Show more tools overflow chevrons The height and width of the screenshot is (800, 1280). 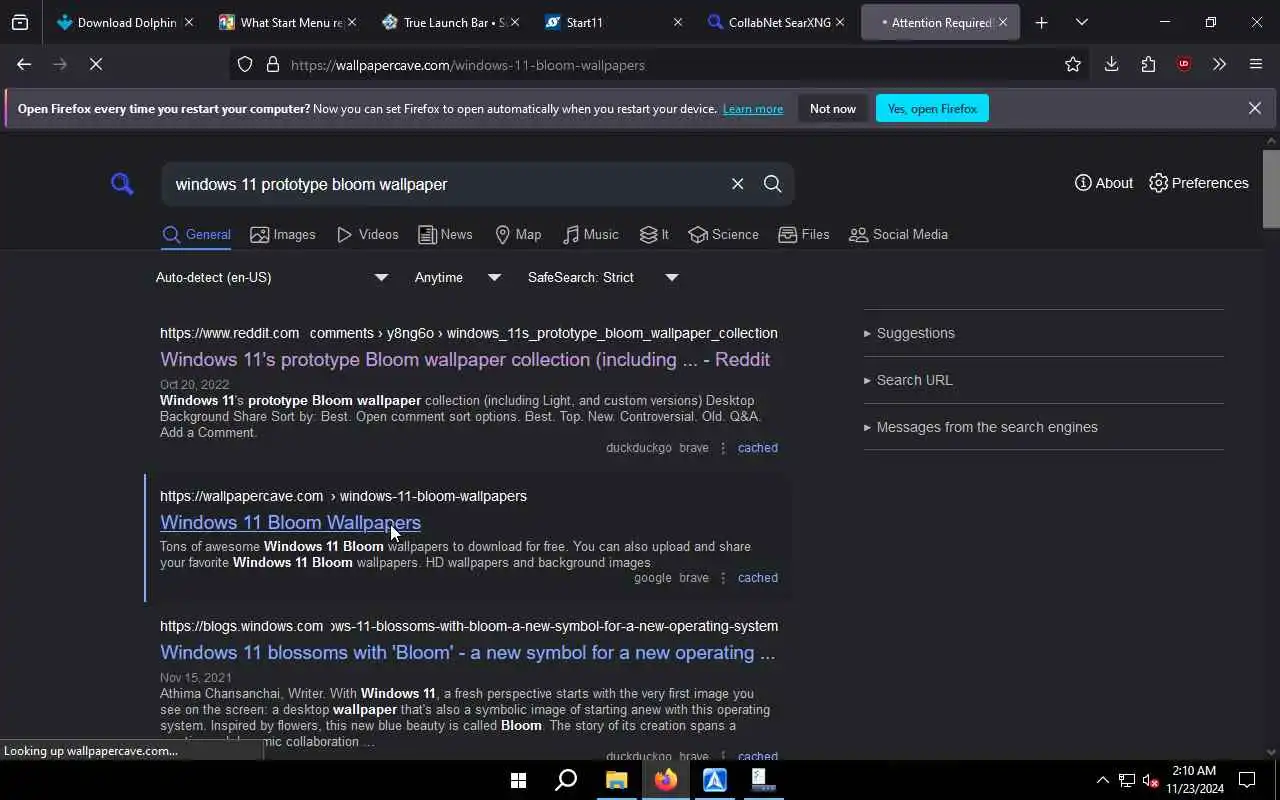(x=1219, y=64)
